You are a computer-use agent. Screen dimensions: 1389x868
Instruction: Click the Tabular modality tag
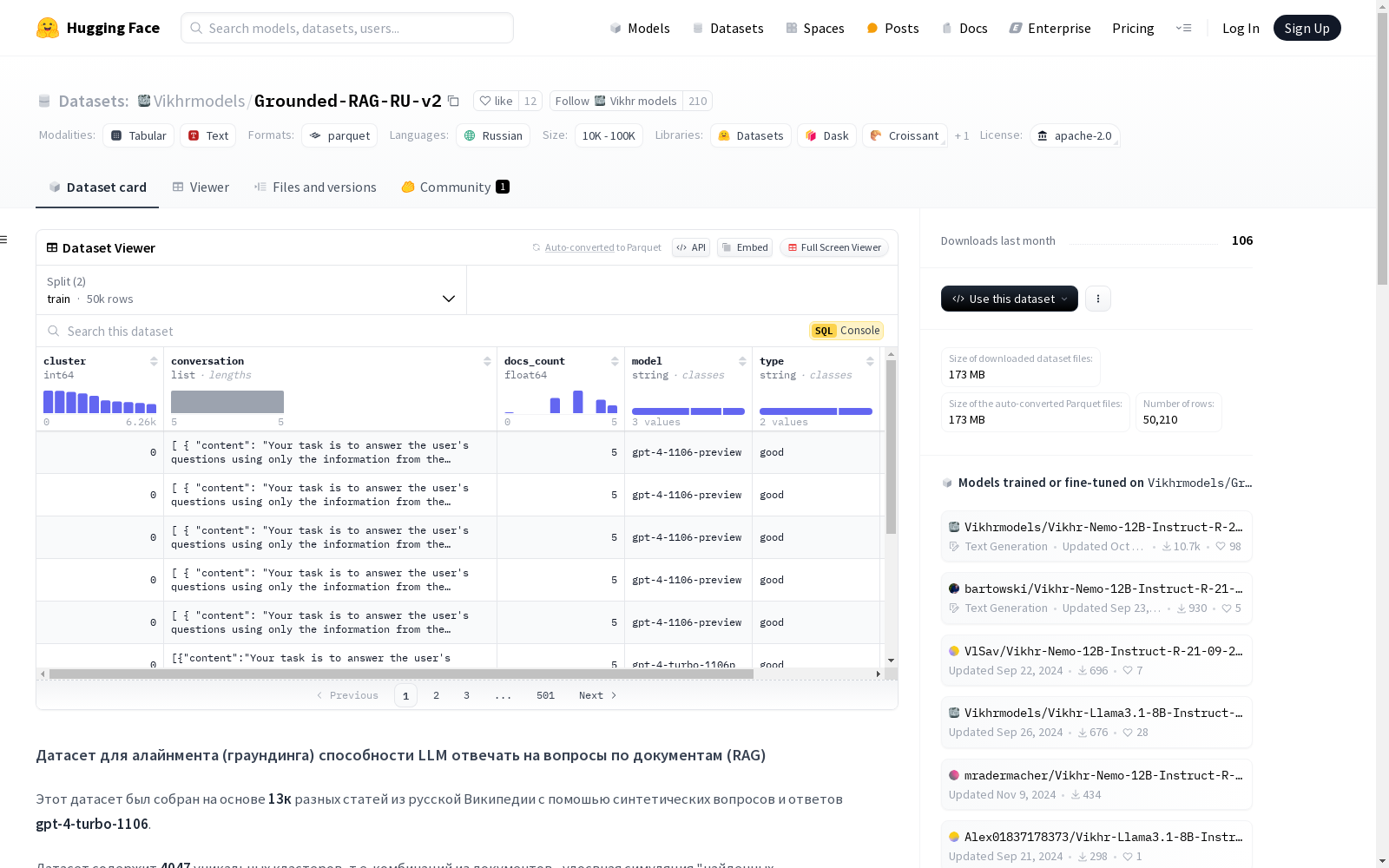tap(139, 135)
